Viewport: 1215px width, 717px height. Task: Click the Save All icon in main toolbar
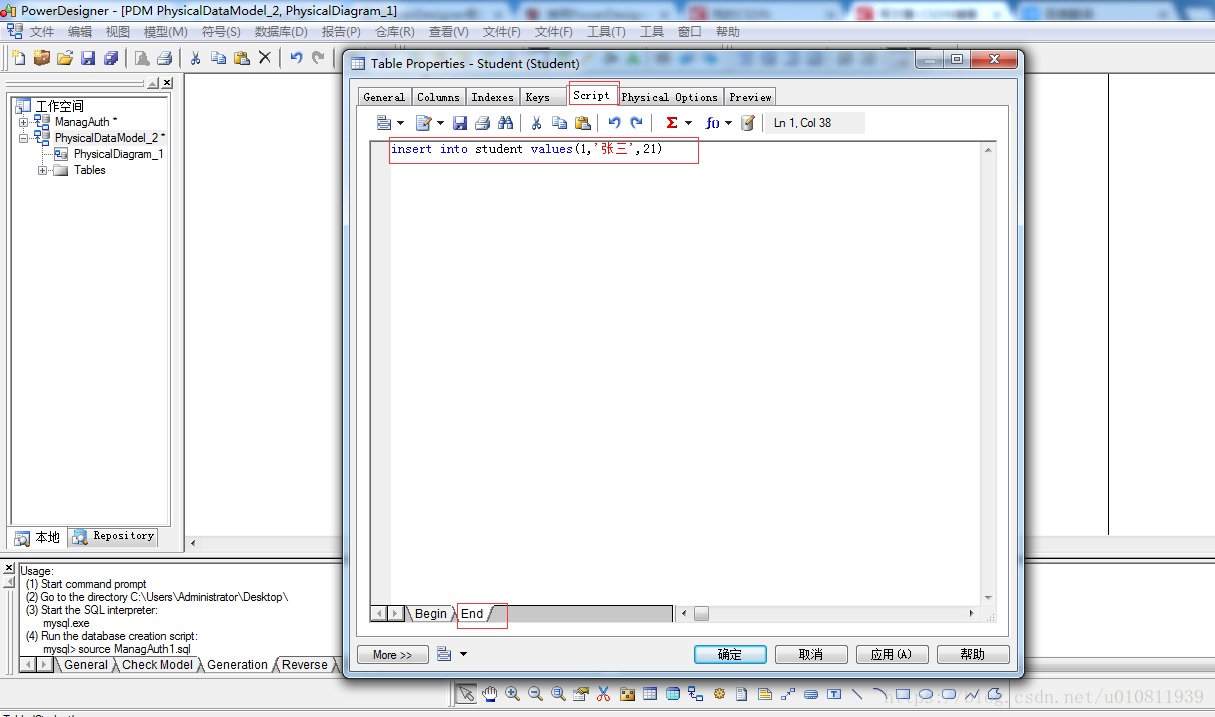coord(111,58)
